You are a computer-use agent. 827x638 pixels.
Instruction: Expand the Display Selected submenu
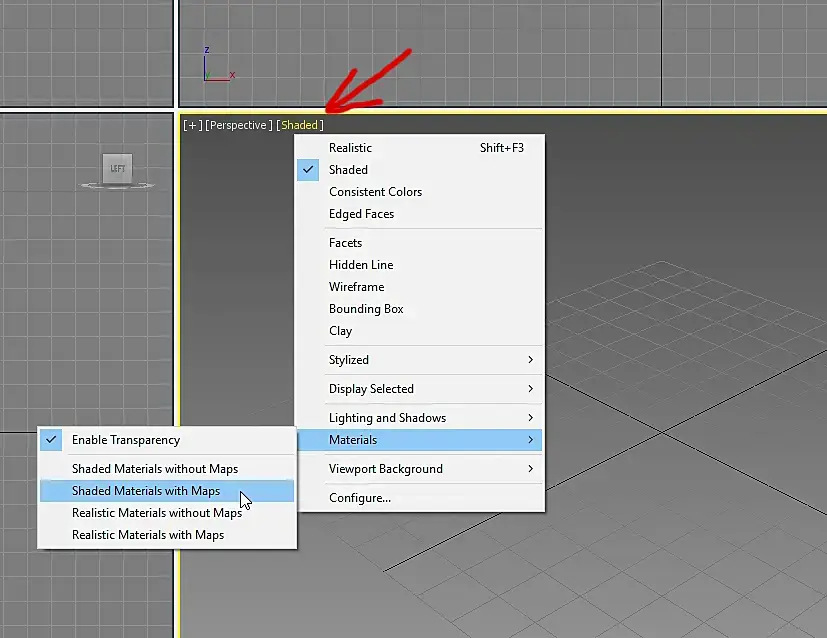pyautogui.click(x=420, y=389)
